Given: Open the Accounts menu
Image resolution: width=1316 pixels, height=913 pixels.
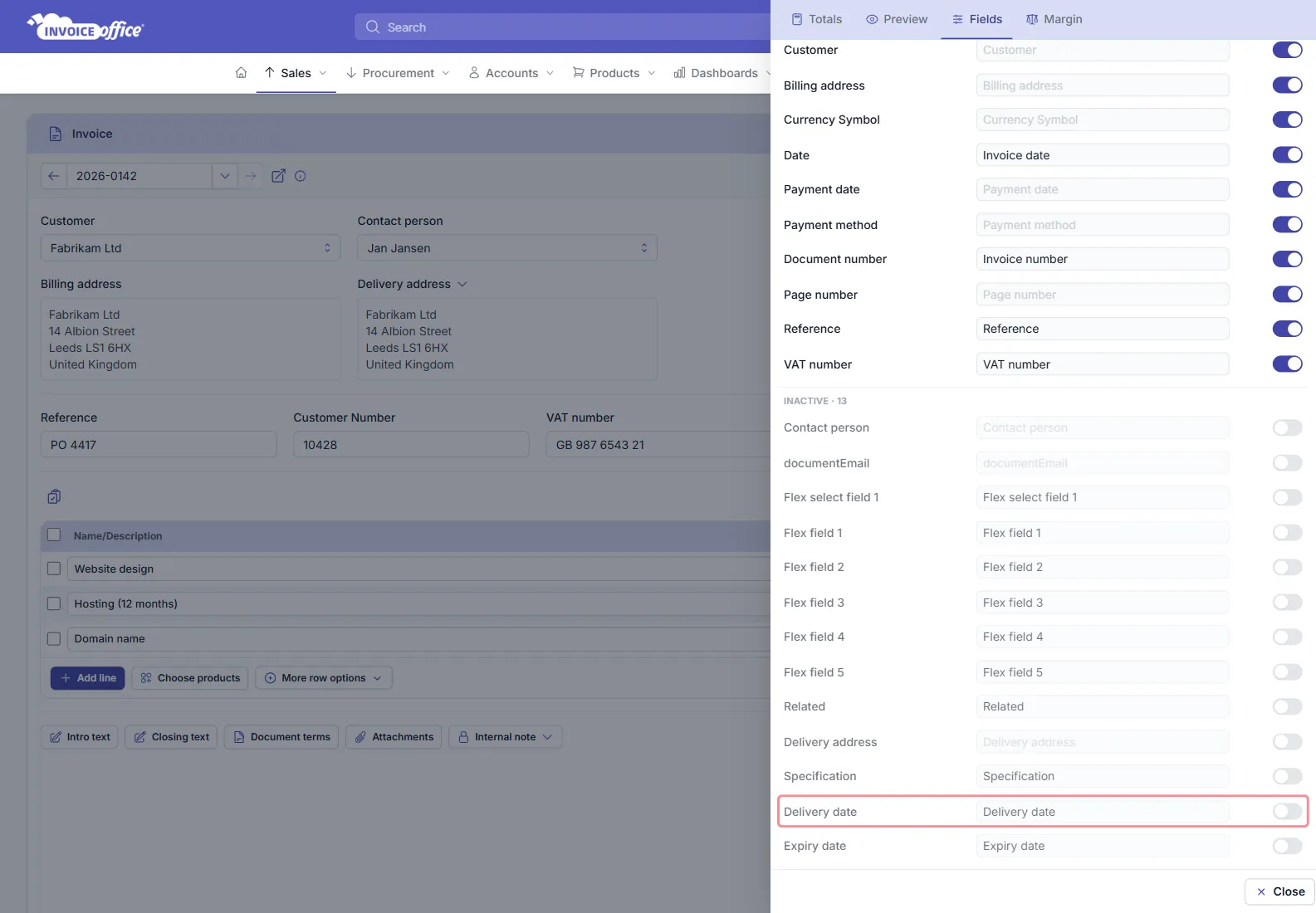Looking at the screenshot, I should 511,73.
